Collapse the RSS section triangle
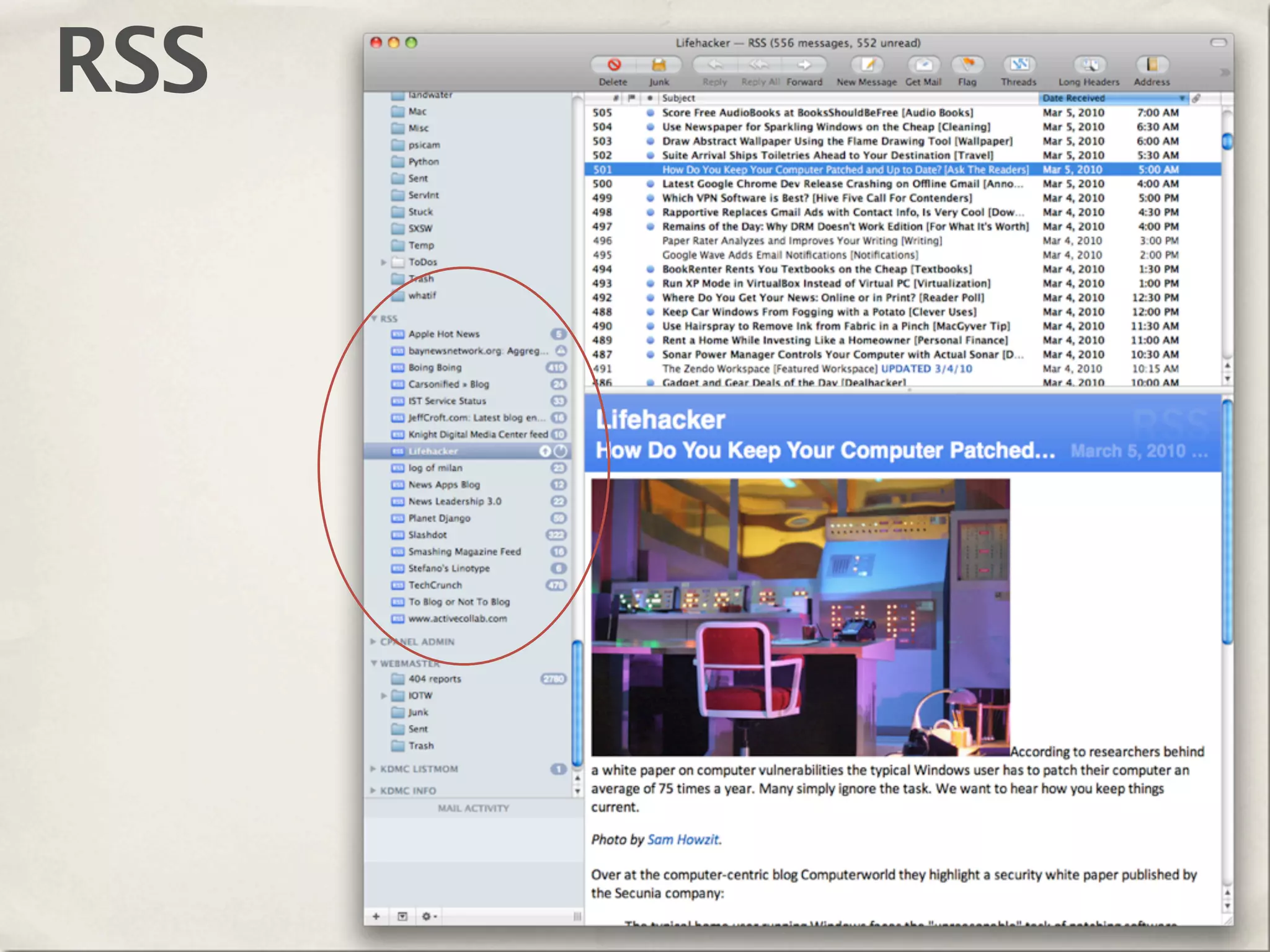The width and height of the screenshot is (1270, 952). pos(375,319)
